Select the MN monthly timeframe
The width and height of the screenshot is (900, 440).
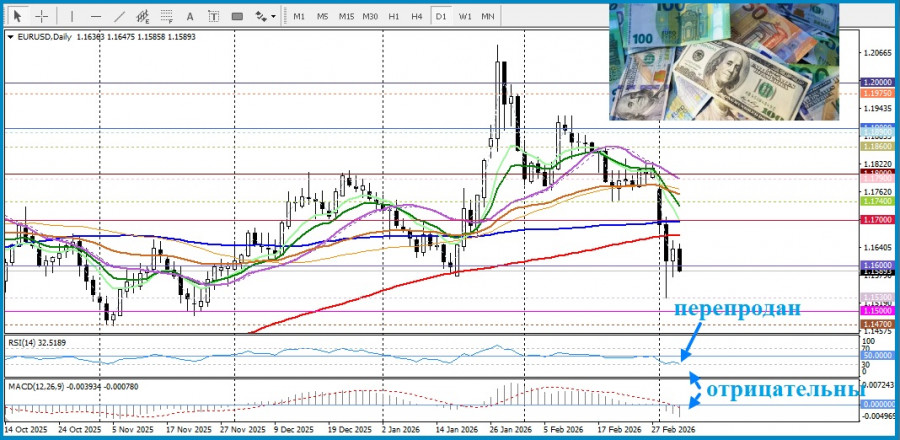(x=488, y=16)
